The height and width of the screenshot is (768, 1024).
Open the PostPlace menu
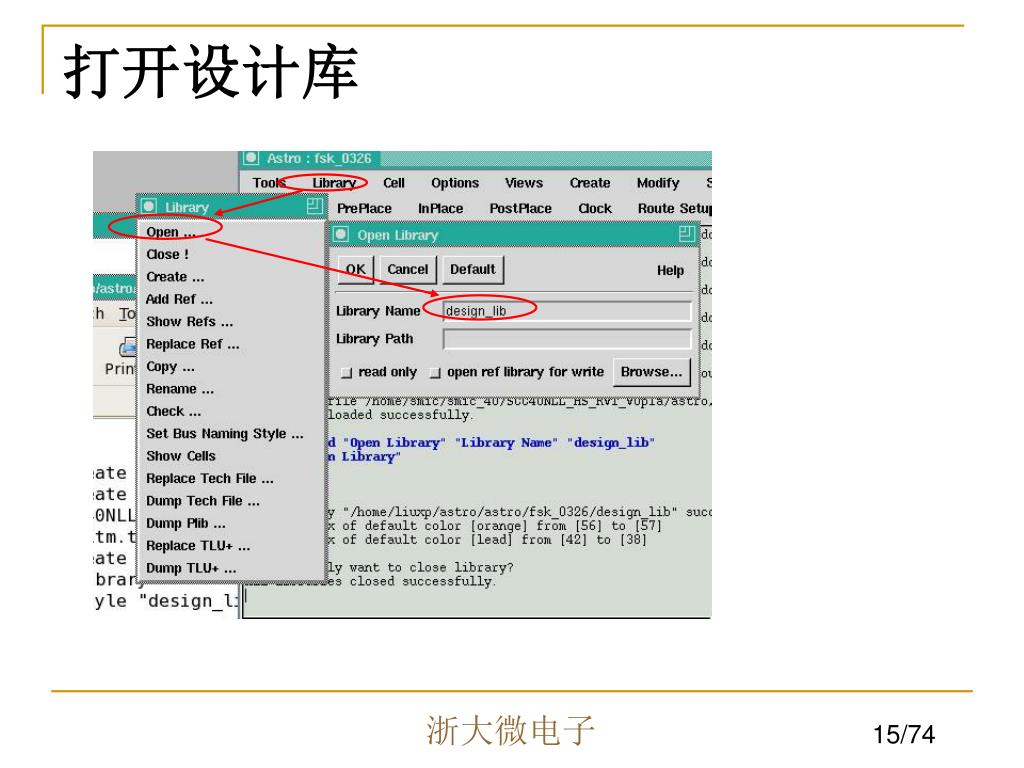click(520, 208)
